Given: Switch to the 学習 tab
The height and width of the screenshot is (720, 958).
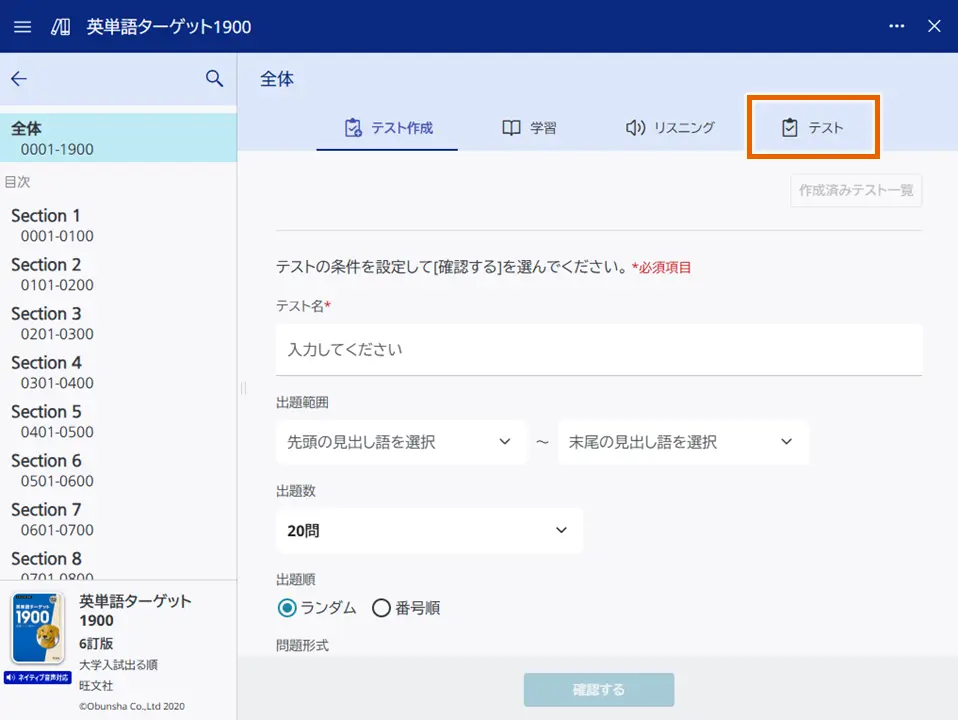Looking at the screenshot, I should 528,127.
